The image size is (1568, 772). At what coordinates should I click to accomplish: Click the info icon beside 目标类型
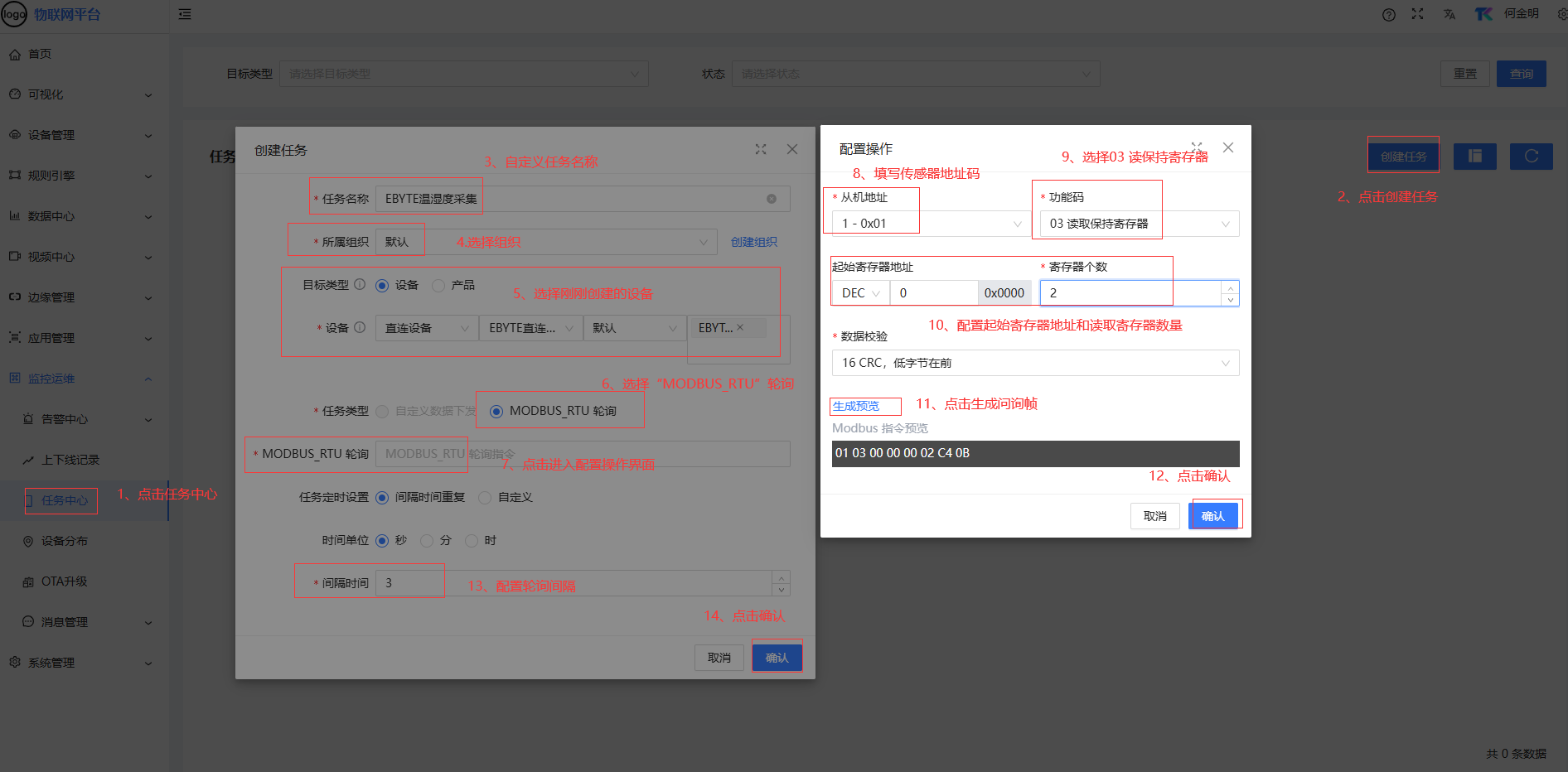pyautogui.click(x=360, y=284)
